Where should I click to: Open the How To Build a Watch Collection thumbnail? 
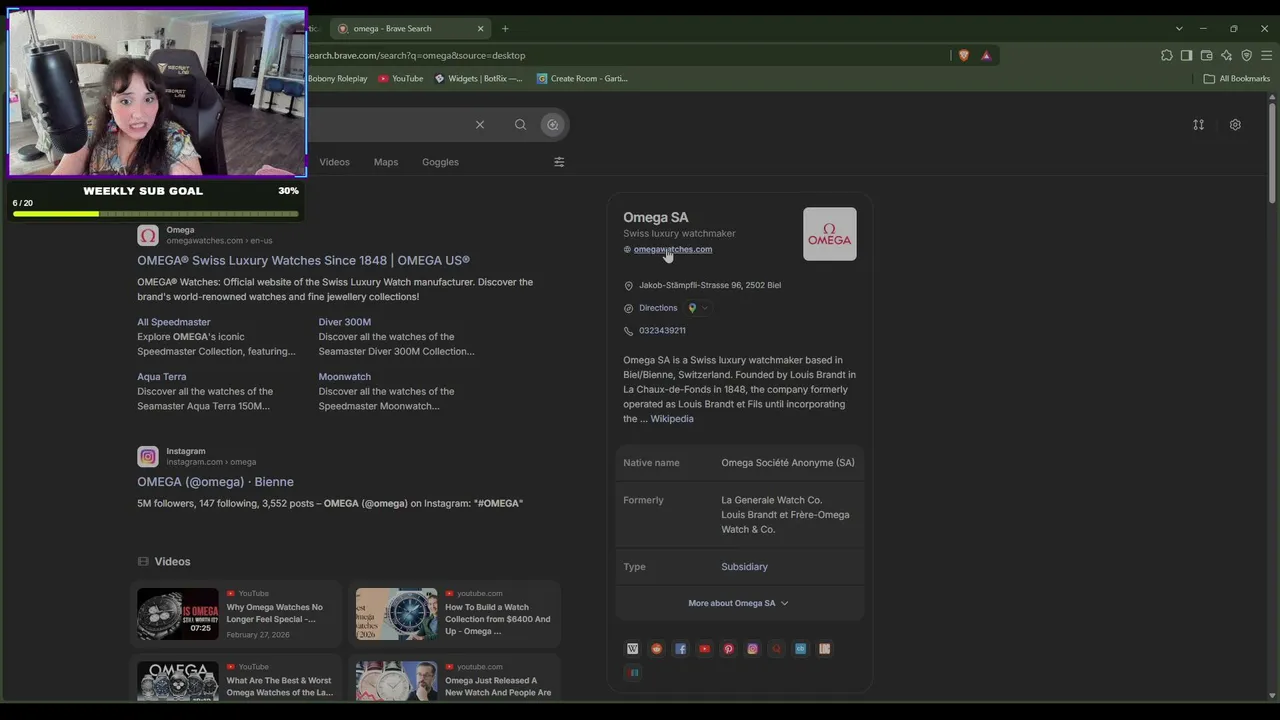pos(397,614)
